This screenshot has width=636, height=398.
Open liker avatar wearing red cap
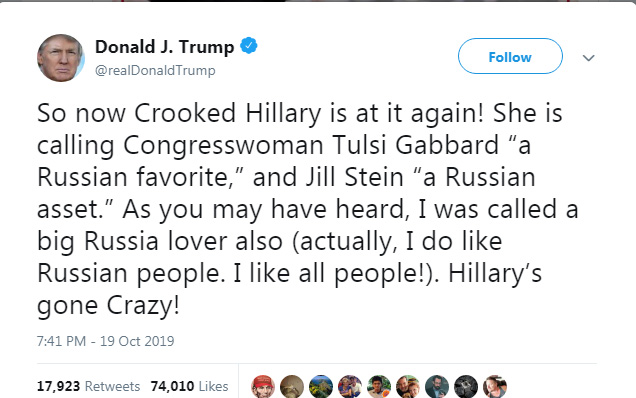coord(263,387)
